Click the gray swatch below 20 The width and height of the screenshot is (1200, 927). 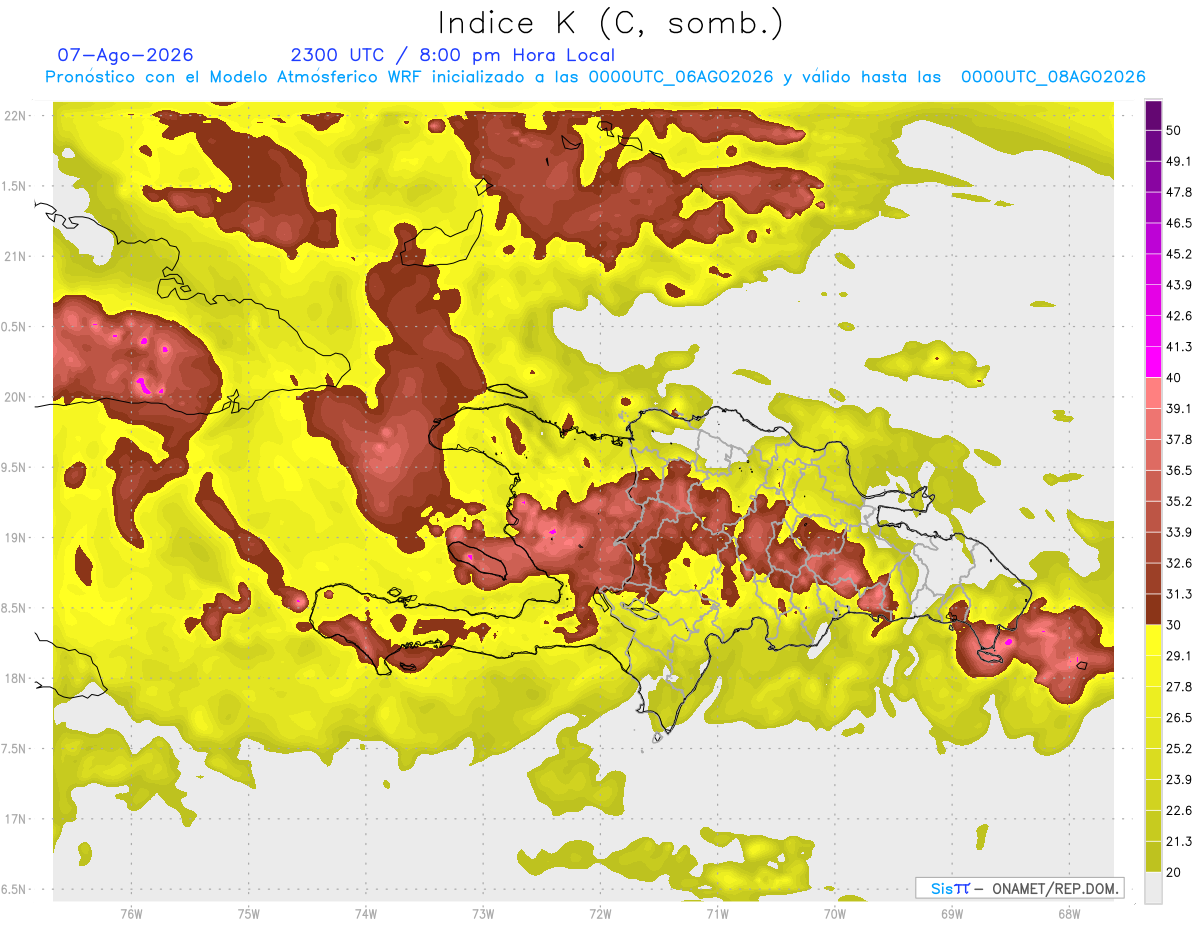pyautogui.click(x=1153, y=887)
